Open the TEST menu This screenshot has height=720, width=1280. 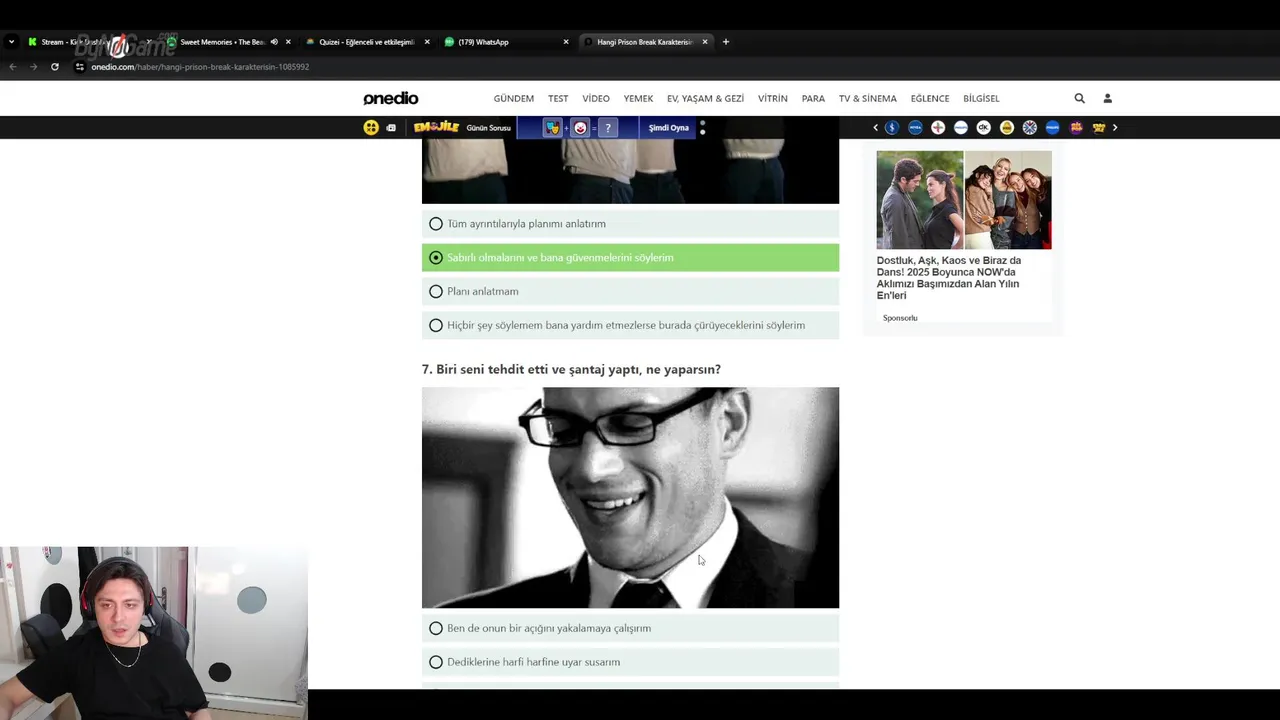click(x=558, y=98)
